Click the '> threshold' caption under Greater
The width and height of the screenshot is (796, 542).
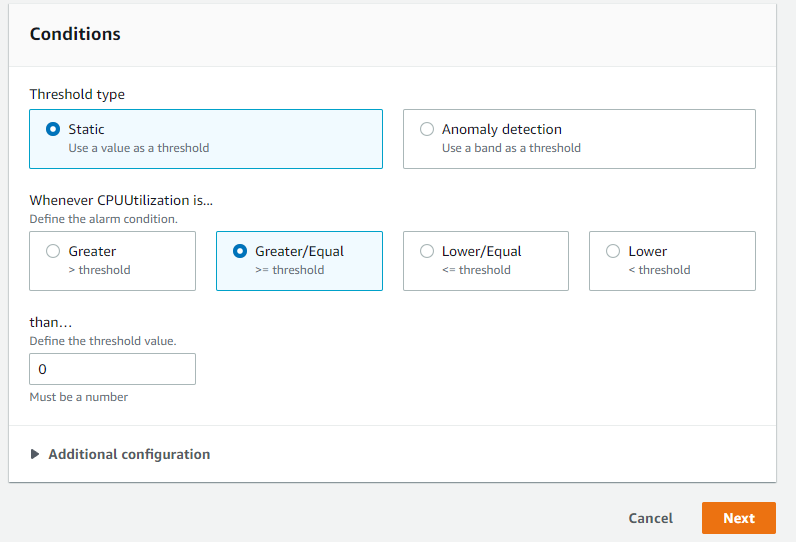(x=100, y=270)
